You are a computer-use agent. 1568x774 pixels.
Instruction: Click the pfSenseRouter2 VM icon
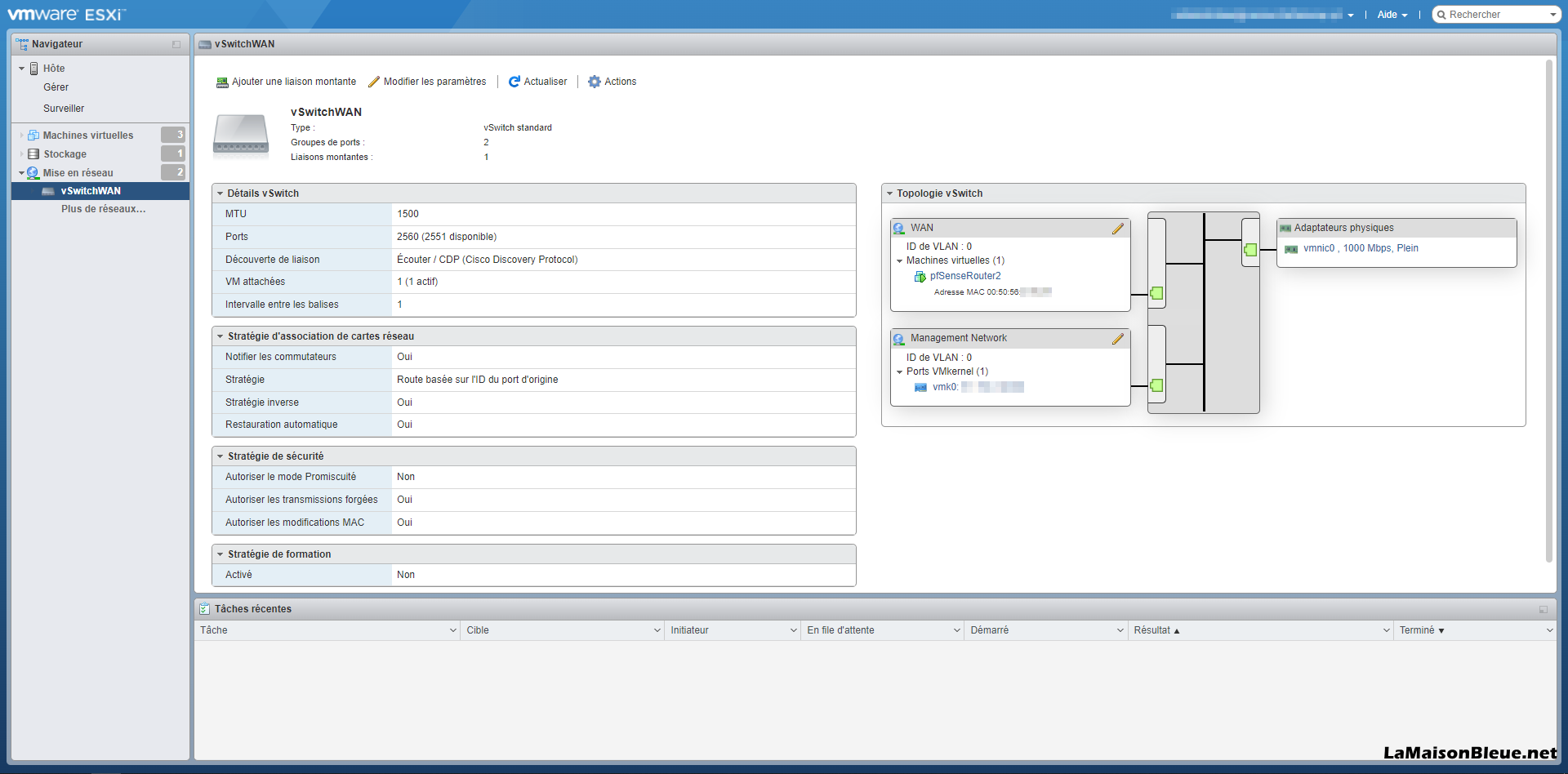920,277
